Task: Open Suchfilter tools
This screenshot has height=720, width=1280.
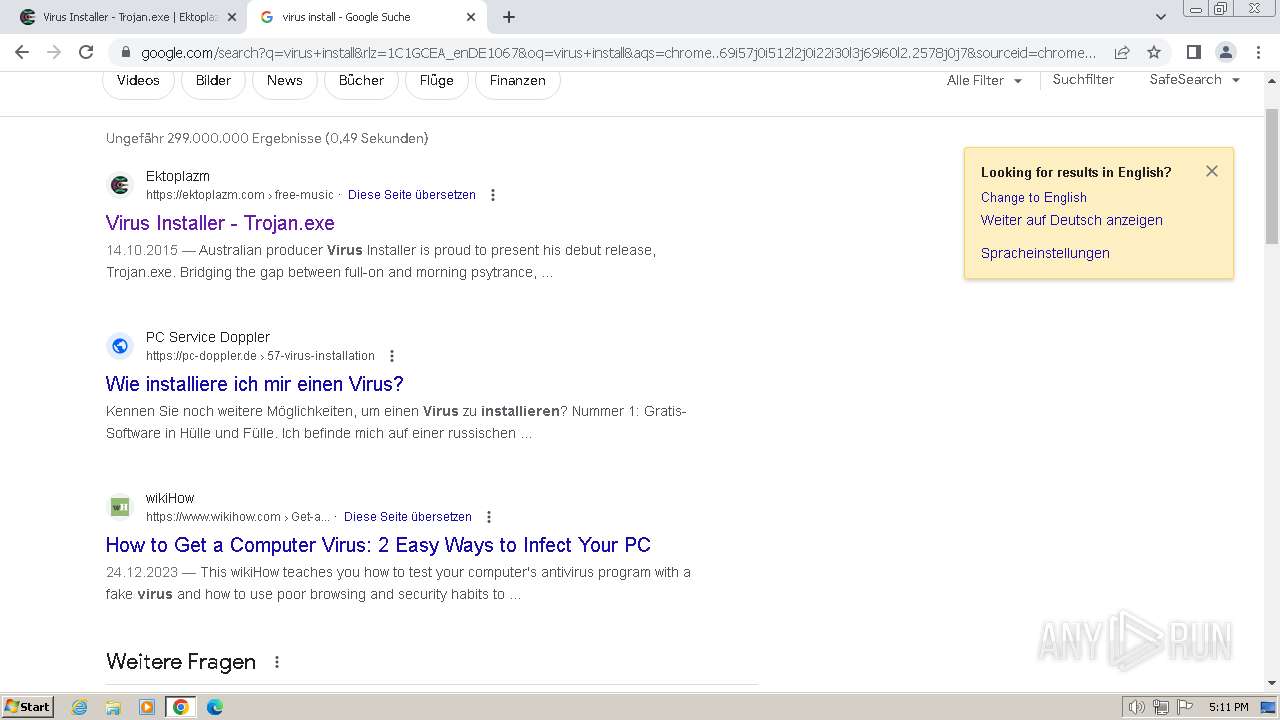Action: point(1083,79)
